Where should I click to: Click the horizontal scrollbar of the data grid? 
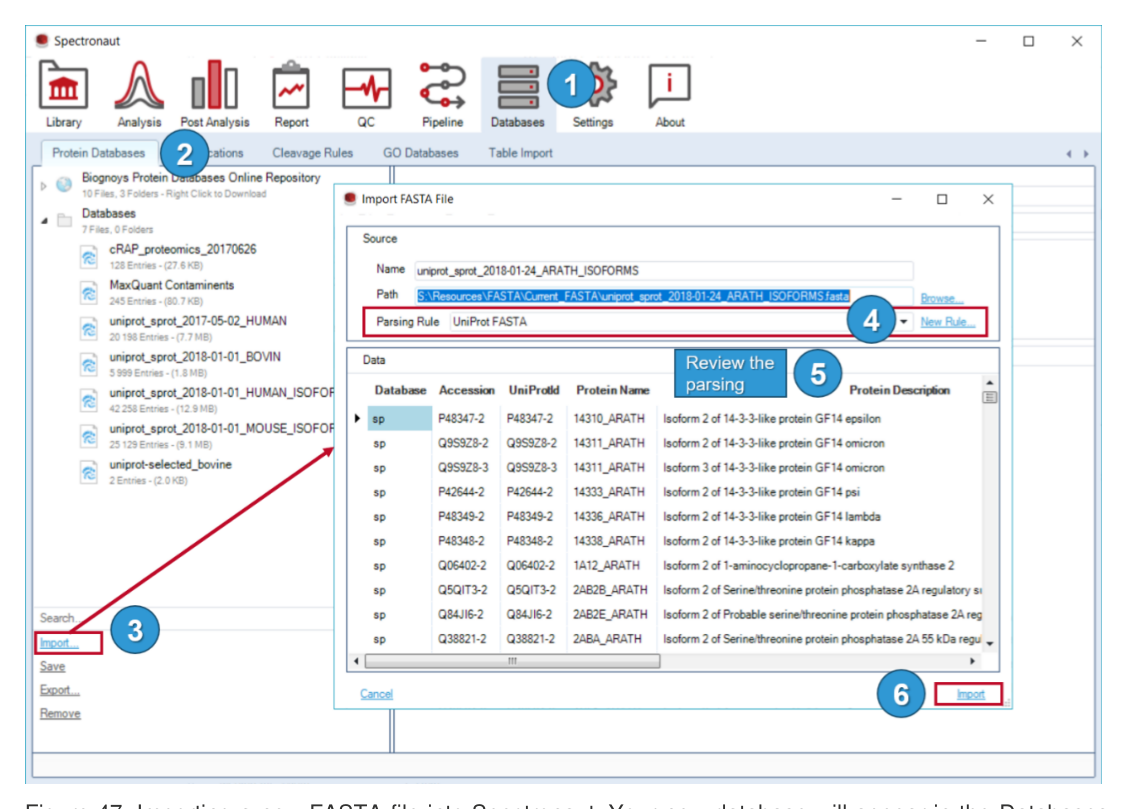pyautogui.click(x=512, y=661)
